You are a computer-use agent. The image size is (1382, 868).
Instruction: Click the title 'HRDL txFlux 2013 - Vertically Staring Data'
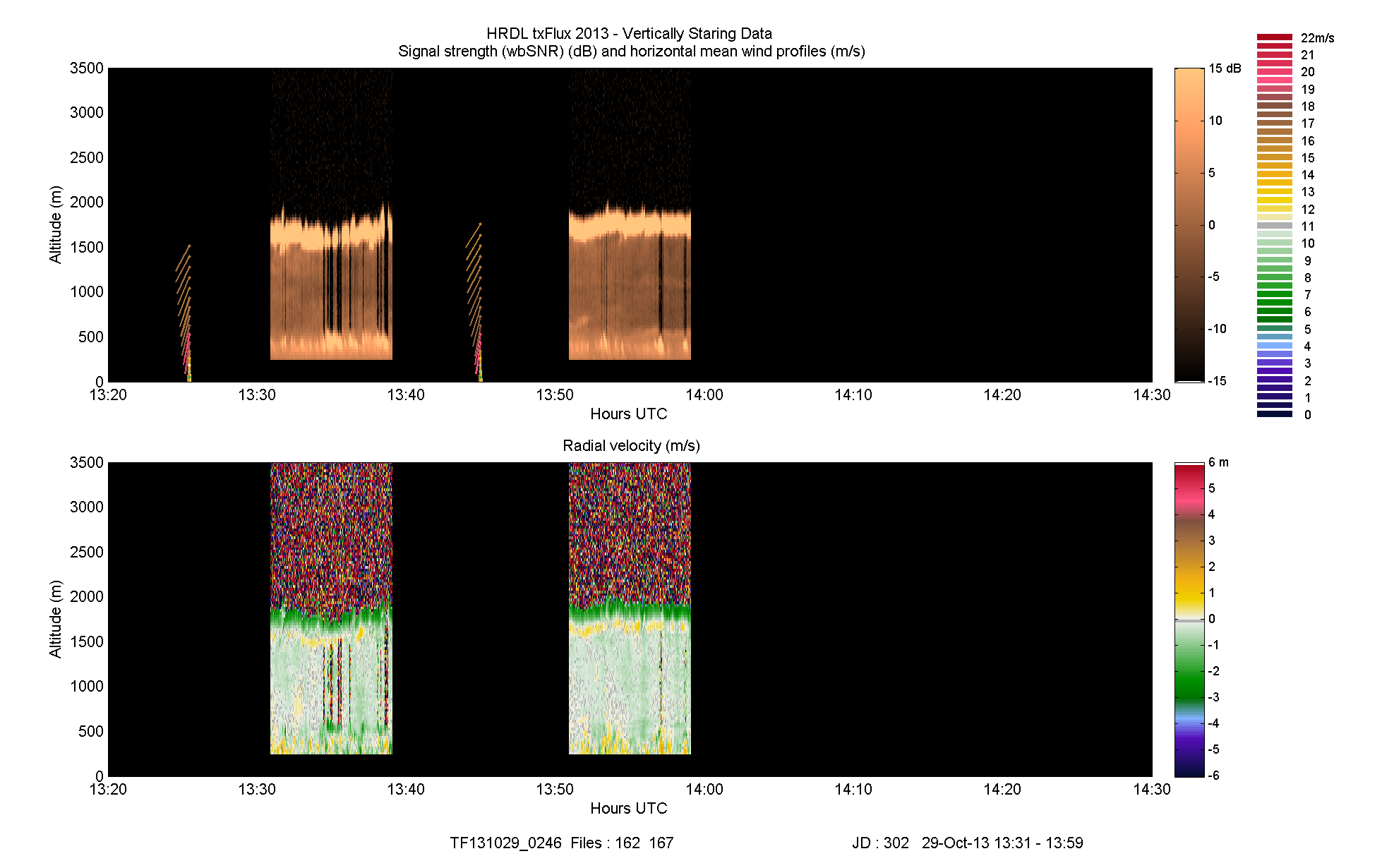point(629,33)
